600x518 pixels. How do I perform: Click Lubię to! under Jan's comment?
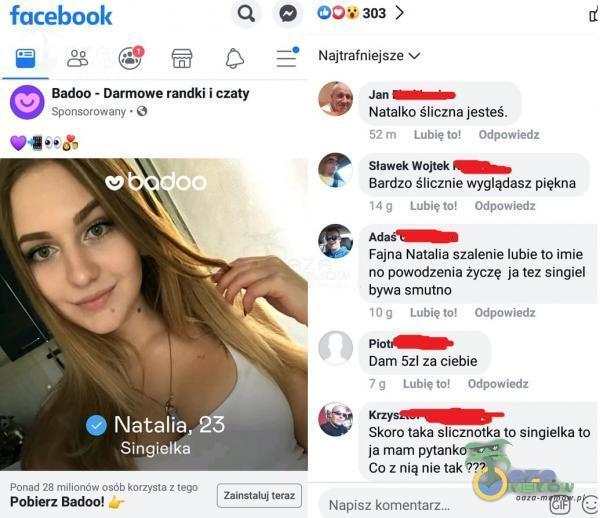(437, 135)
